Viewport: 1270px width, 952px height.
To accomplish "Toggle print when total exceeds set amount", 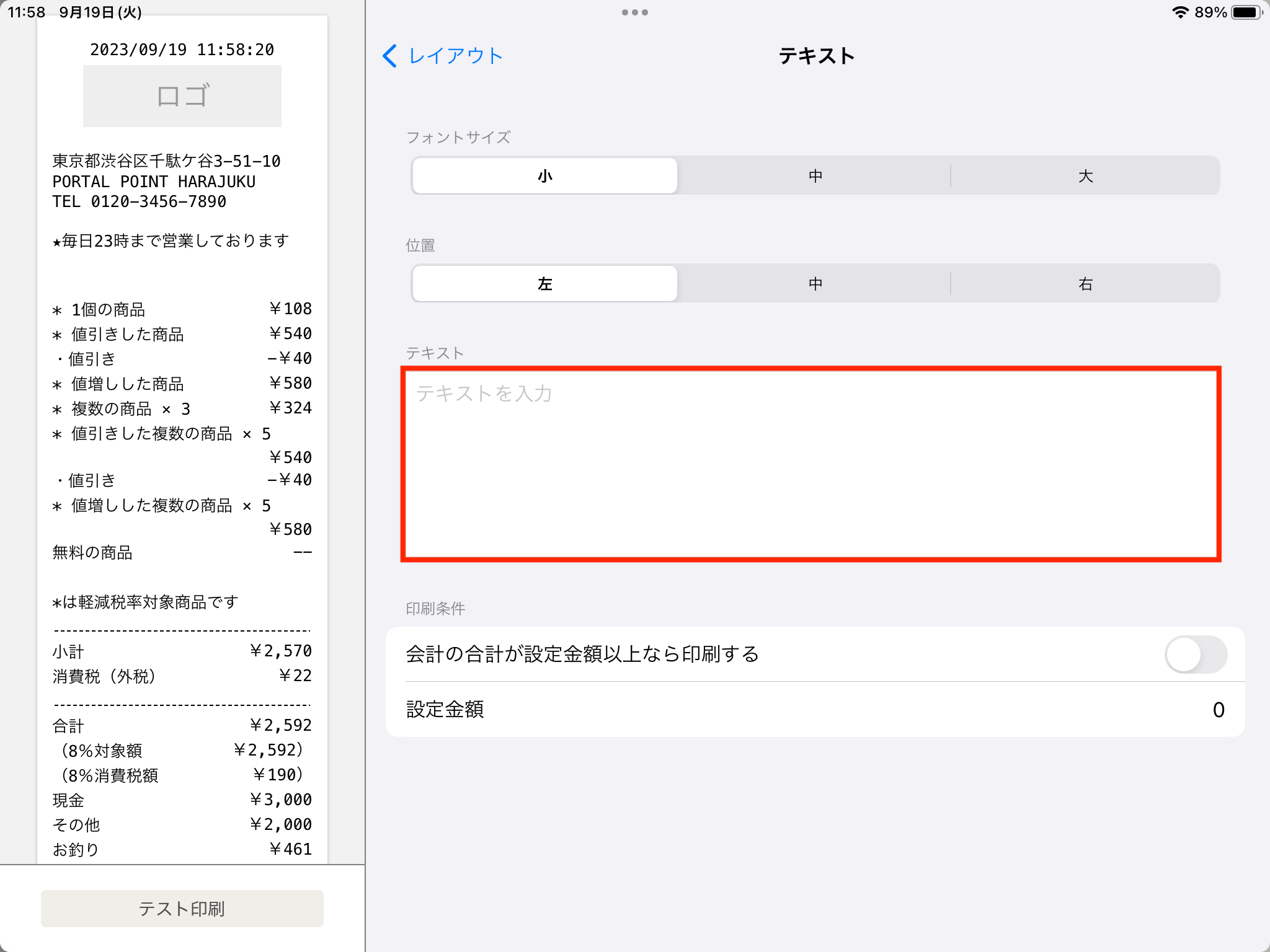I will pyautogui.click(x=1196, y=654).
